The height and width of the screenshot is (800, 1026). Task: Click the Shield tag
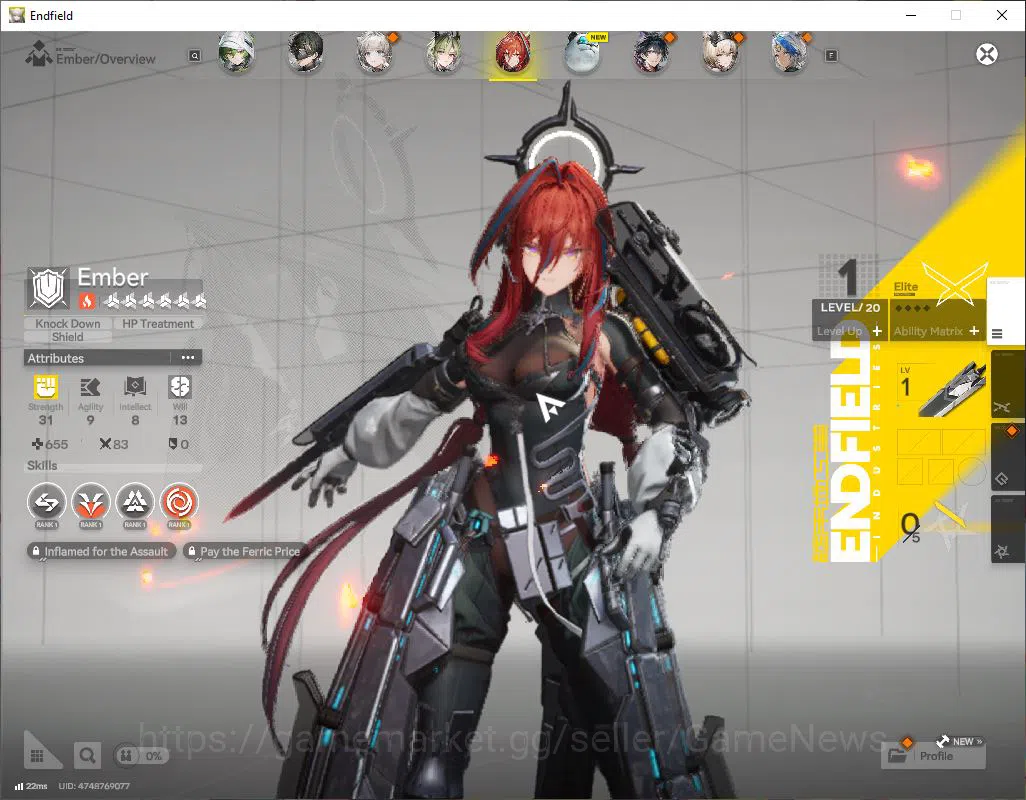click(68, 336)
